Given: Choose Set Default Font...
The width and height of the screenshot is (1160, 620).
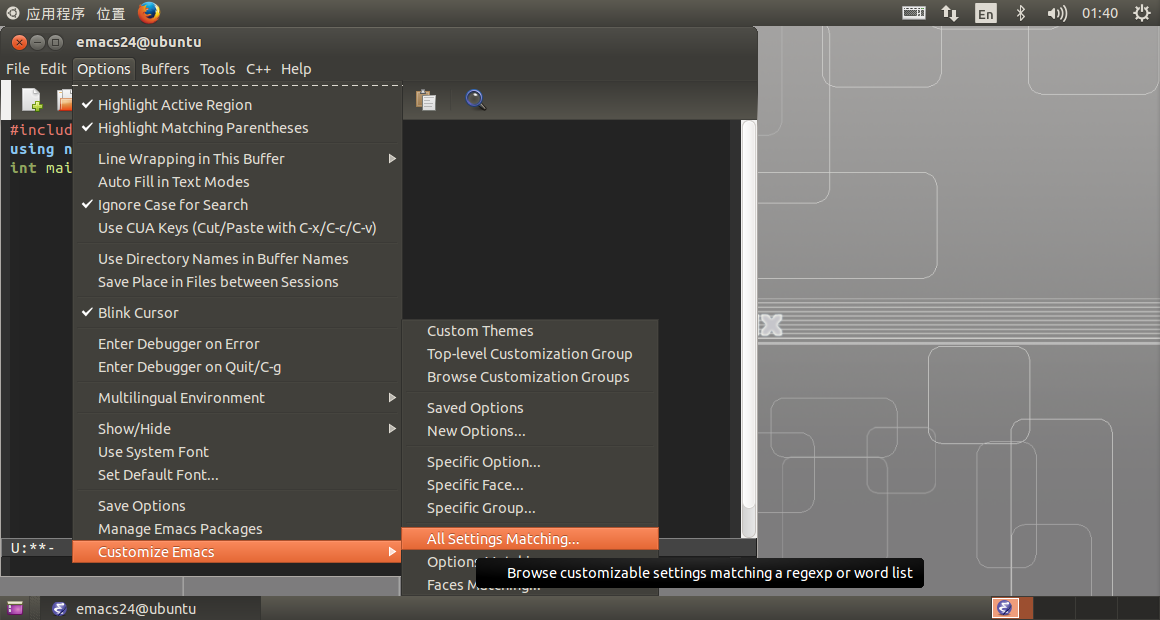Looking at the screenshot, I should coord(237,475).
